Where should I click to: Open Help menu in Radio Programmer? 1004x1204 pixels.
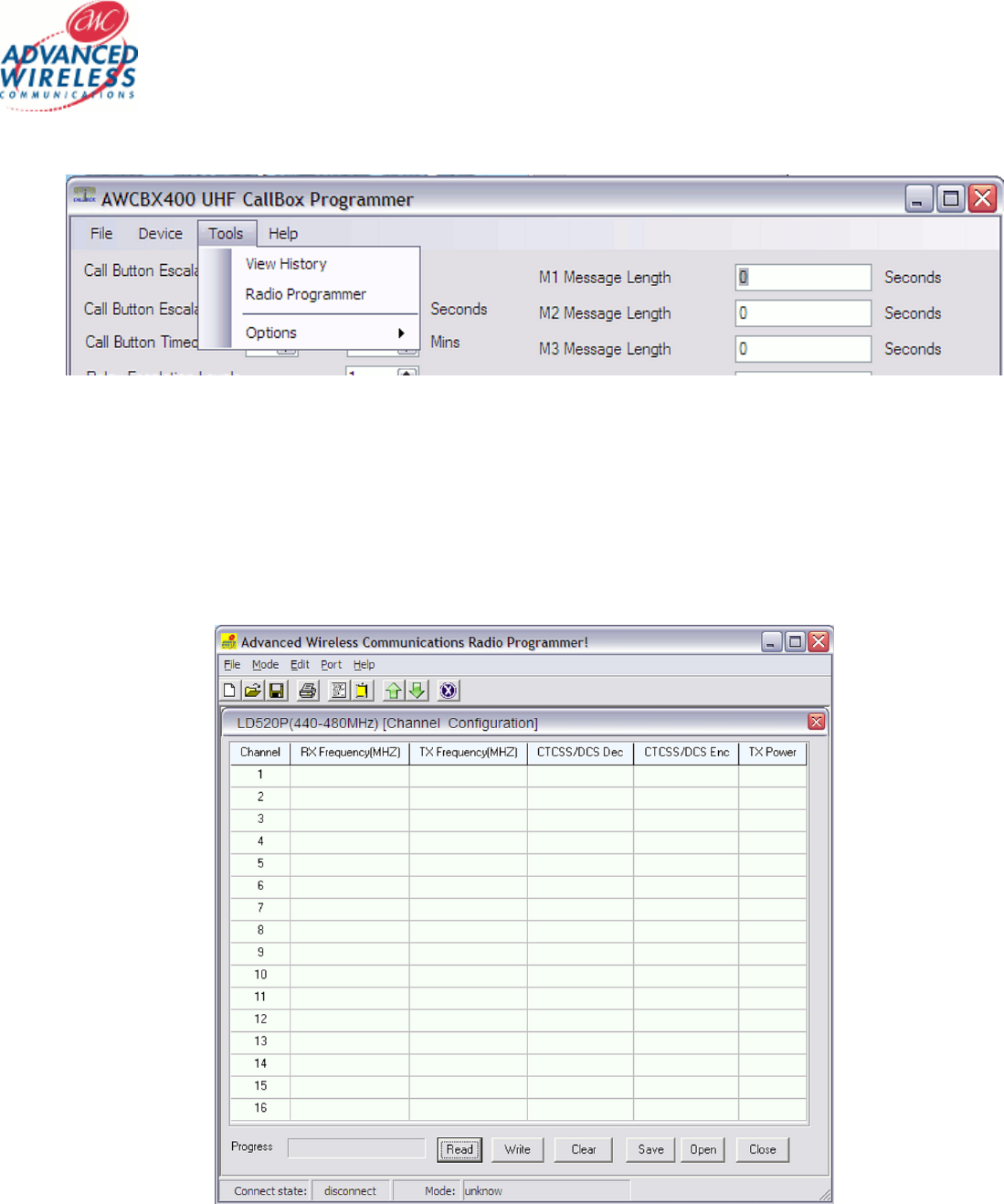click(x=364, y=665)
